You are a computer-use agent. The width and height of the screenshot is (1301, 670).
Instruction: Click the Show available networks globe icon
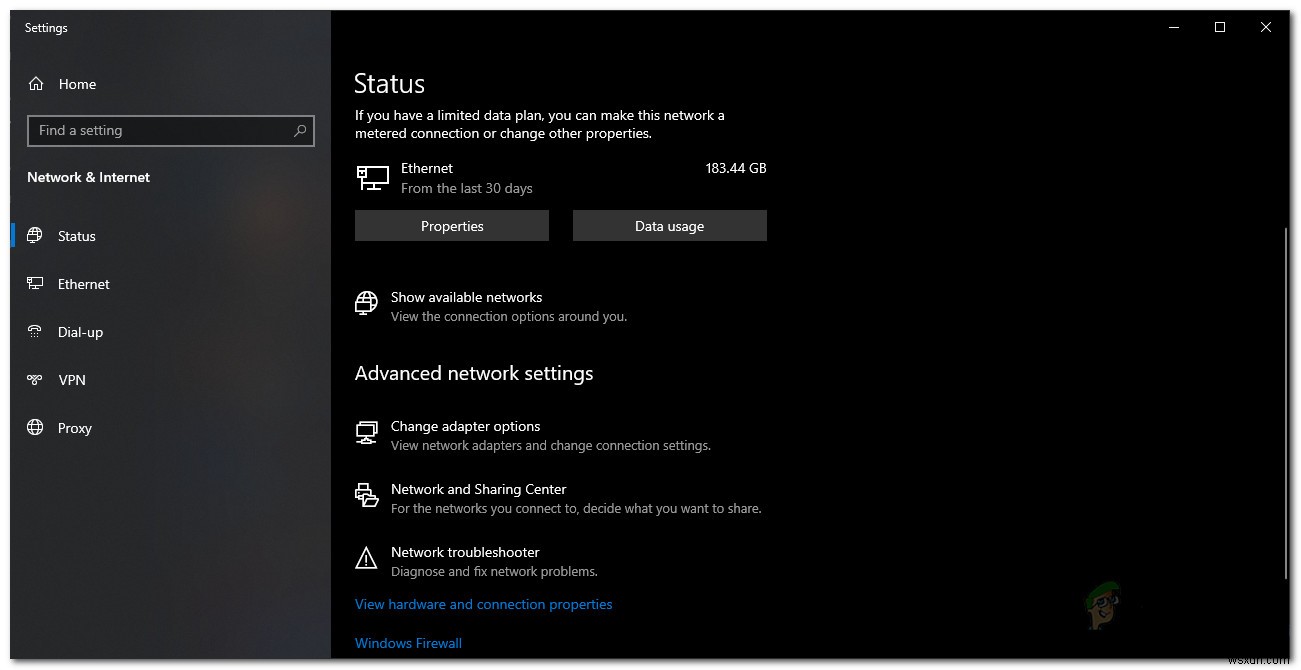[x=365, y=302]
